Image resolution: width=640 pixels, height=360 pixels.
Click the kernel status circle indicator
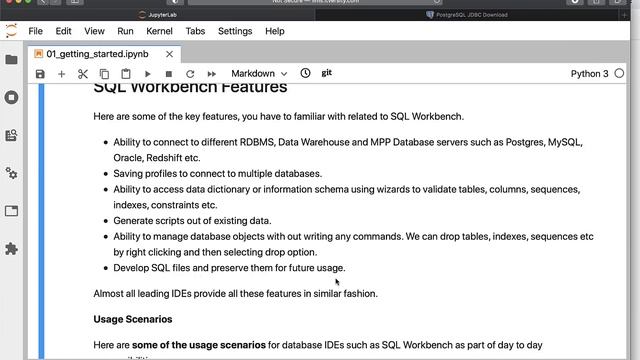pyautogui.click(x=619, y=73)
